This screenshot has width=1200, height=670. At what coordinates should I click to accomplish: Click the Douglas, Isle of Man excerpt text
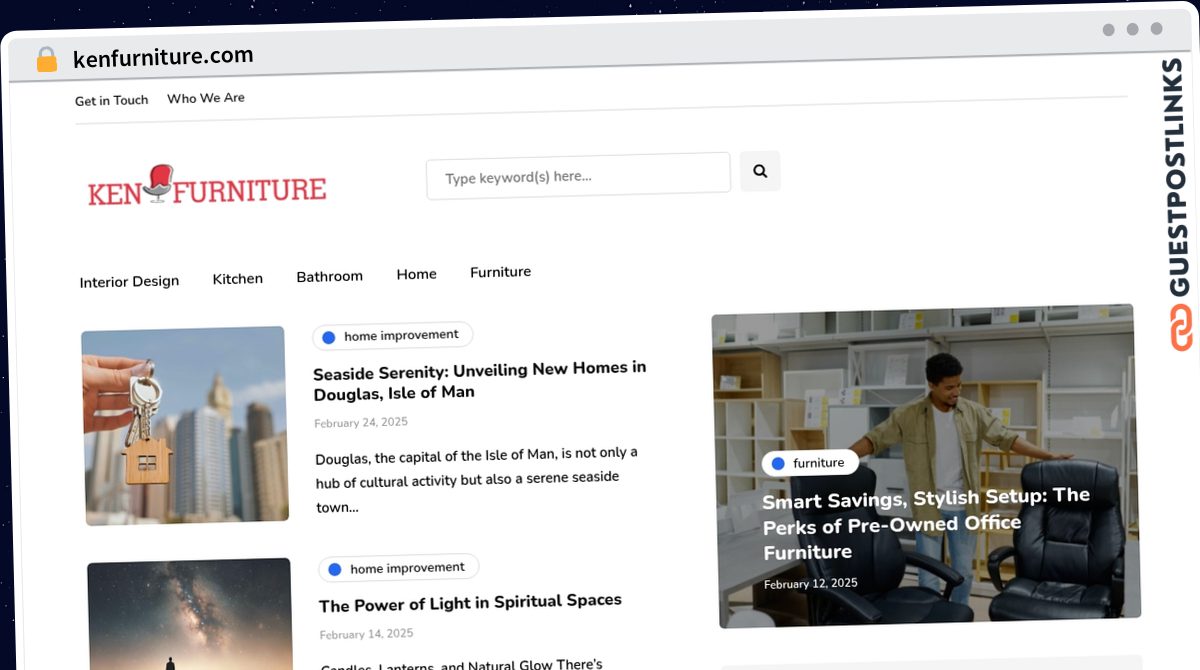pyautogui.click(x=477, y=480)
